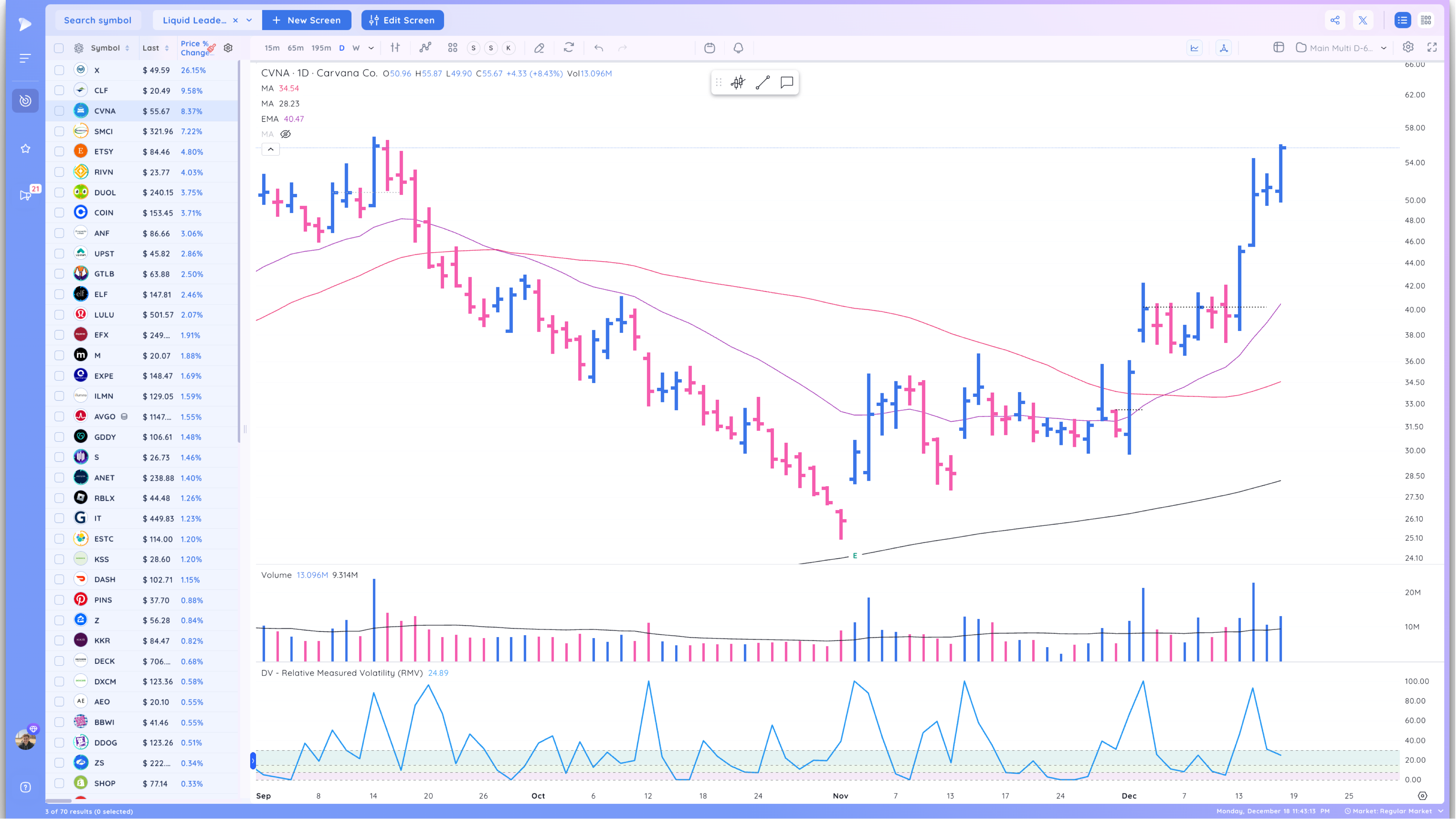Open announcements icon with 21 badge

click(25, 195)
